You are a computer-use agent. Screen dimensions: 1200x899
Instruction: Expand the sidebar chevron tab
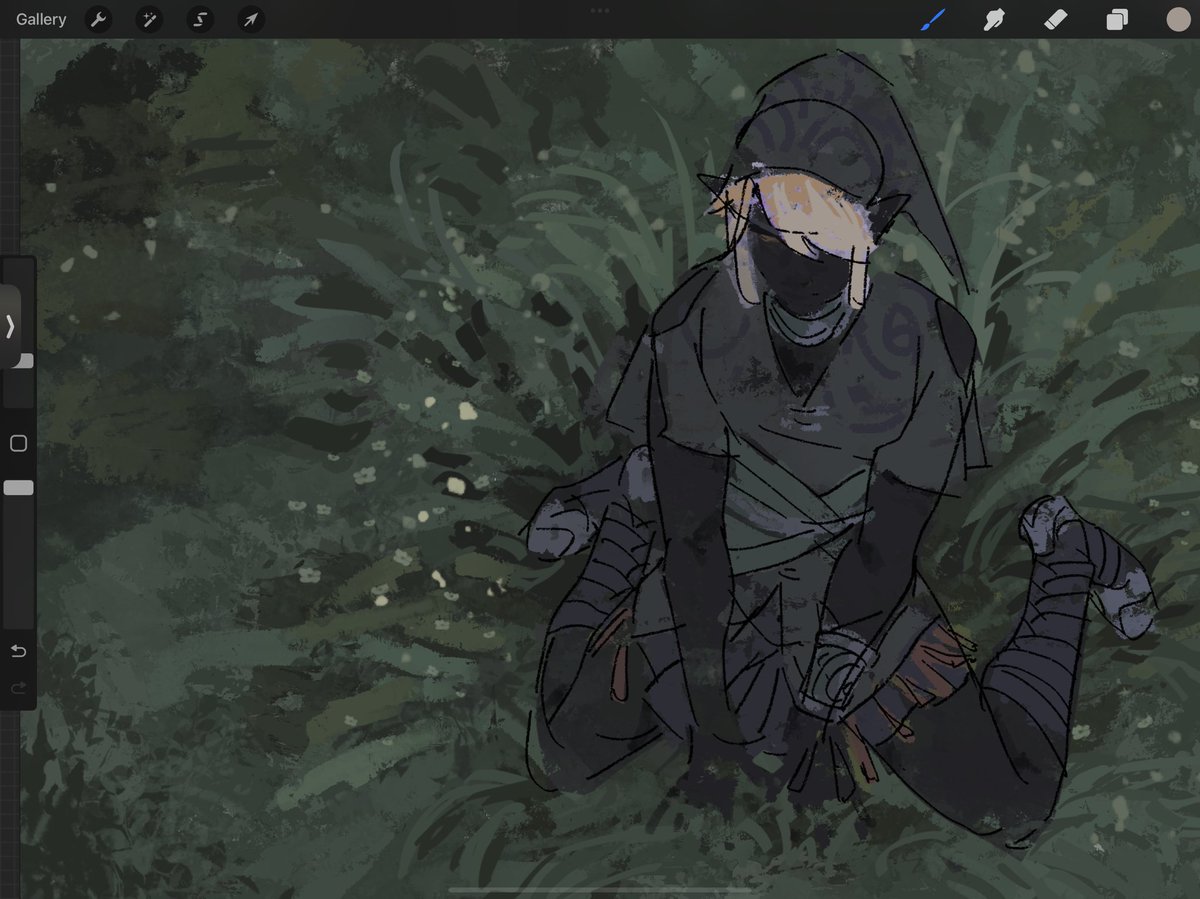(x=9, y=326)
